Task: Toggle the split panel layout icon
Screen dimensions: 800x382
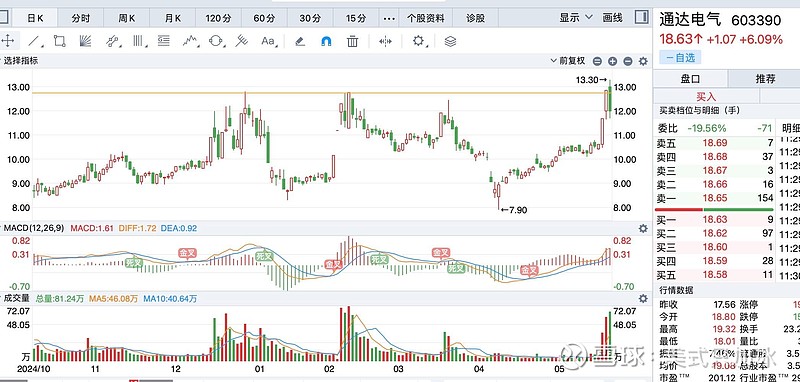Action: 641,17
